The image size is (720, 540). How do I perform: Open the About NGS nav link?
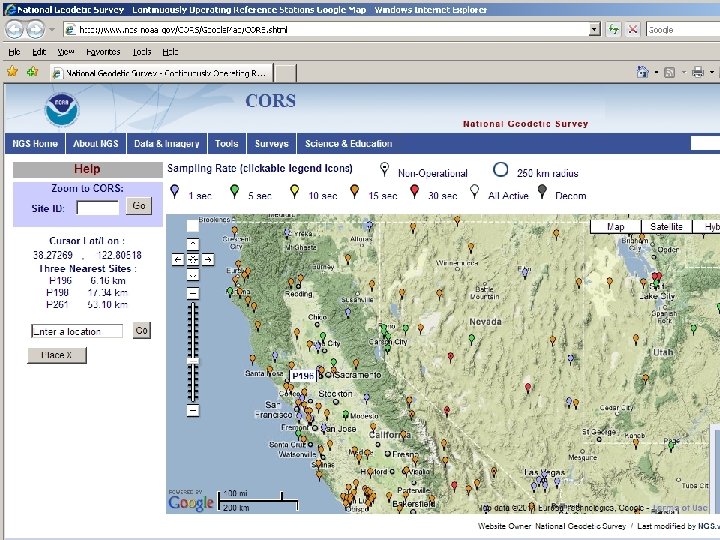[x=96, y=144]
